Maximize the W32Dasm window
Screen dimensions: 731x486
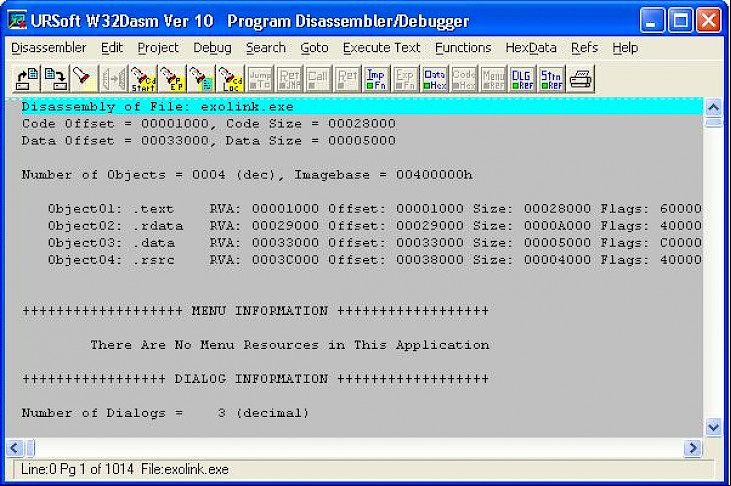coord(680,21)
